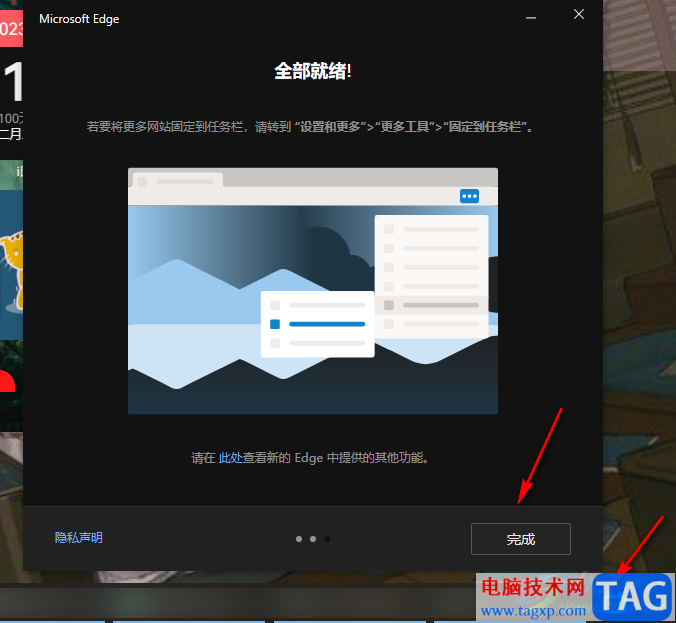Go to the second page indicator dot
The height and width of the screenshot is (623, 676).
pyautogui.click(x=313, y=539)
